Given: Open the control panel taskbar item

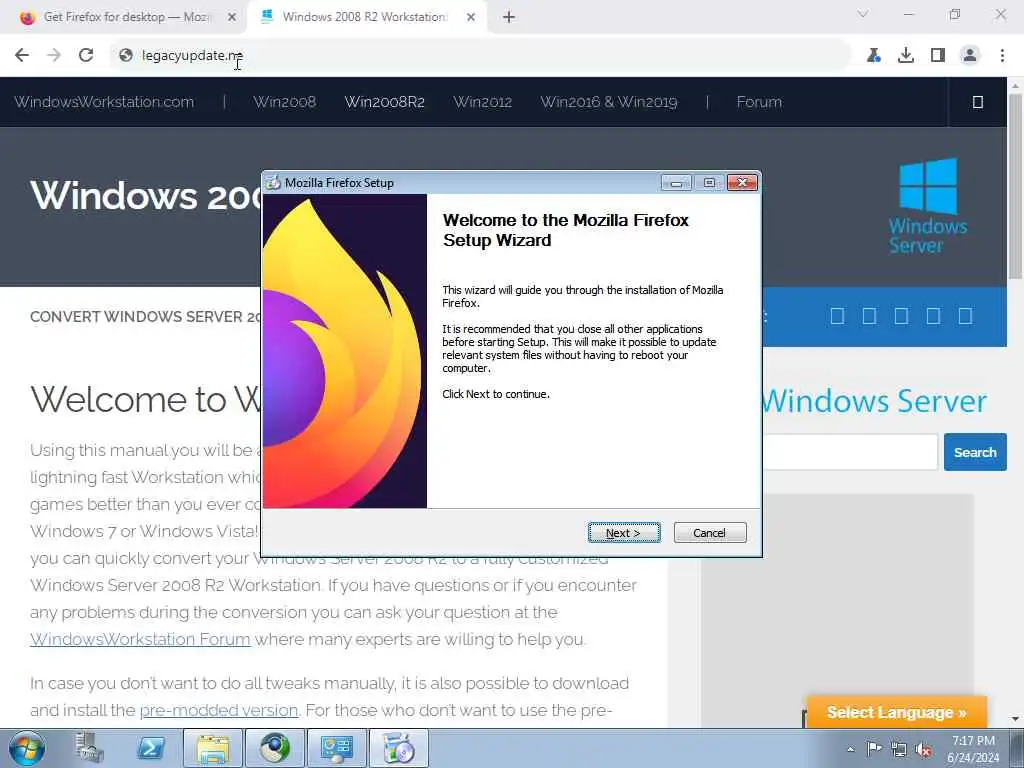Looking at the screenshot, I should 336,748.
